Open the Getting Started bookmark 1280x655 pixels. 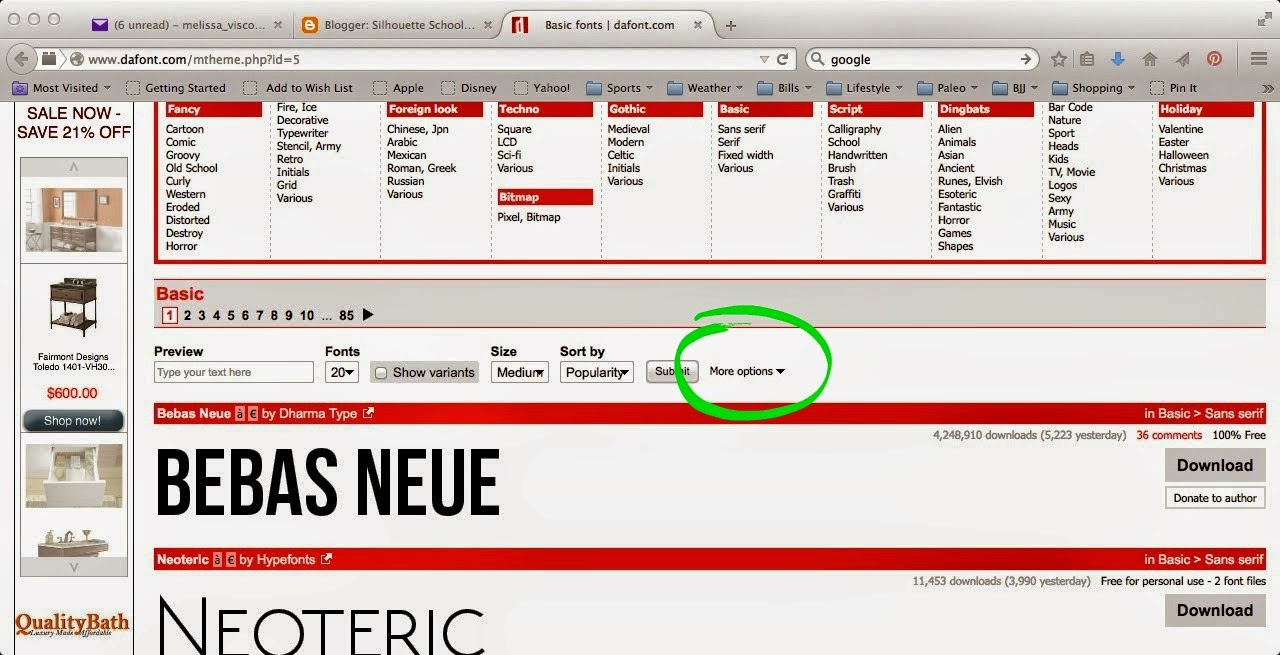(x=176, y=88)
